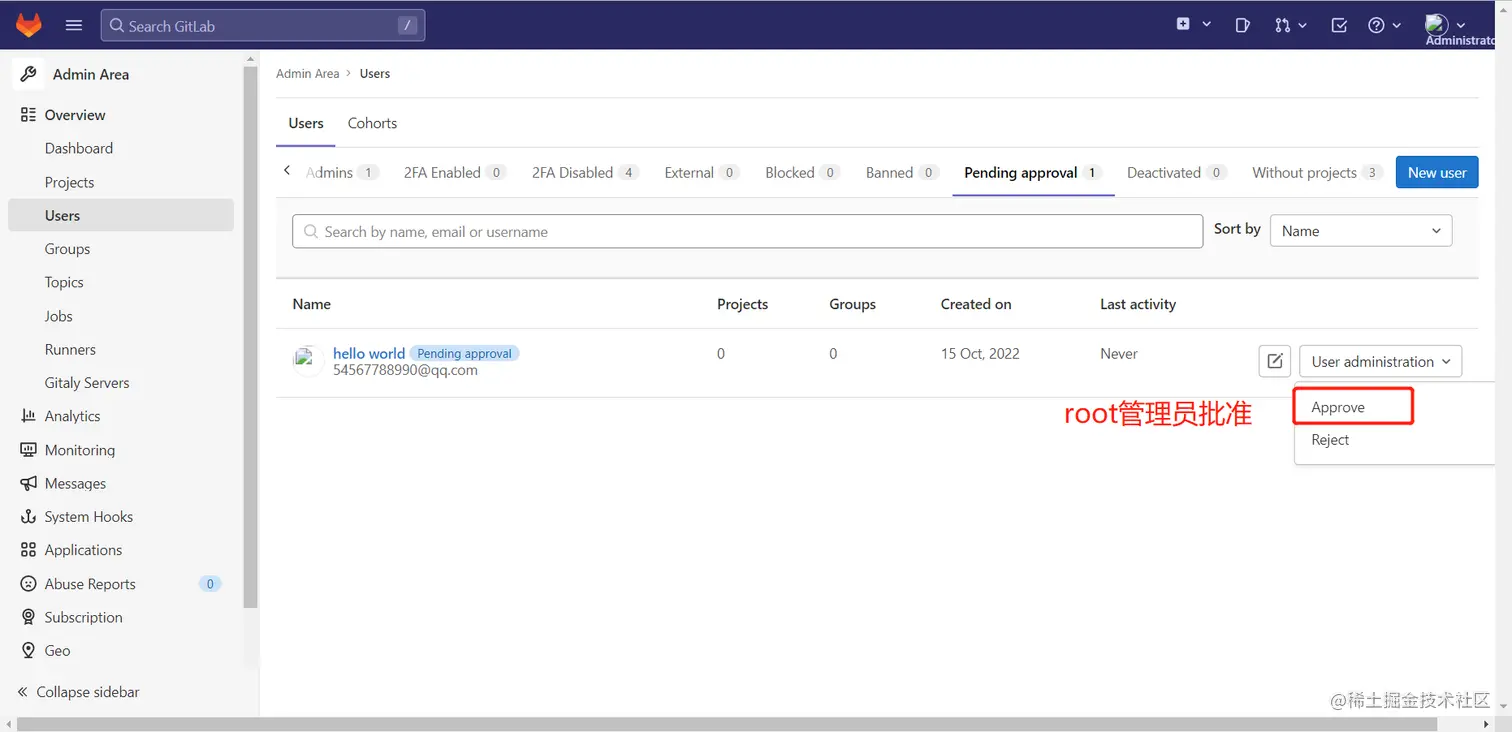The image size is (1512, 732).
Task: Select Reject from the dropdown menu
Action: point(1330,440)
